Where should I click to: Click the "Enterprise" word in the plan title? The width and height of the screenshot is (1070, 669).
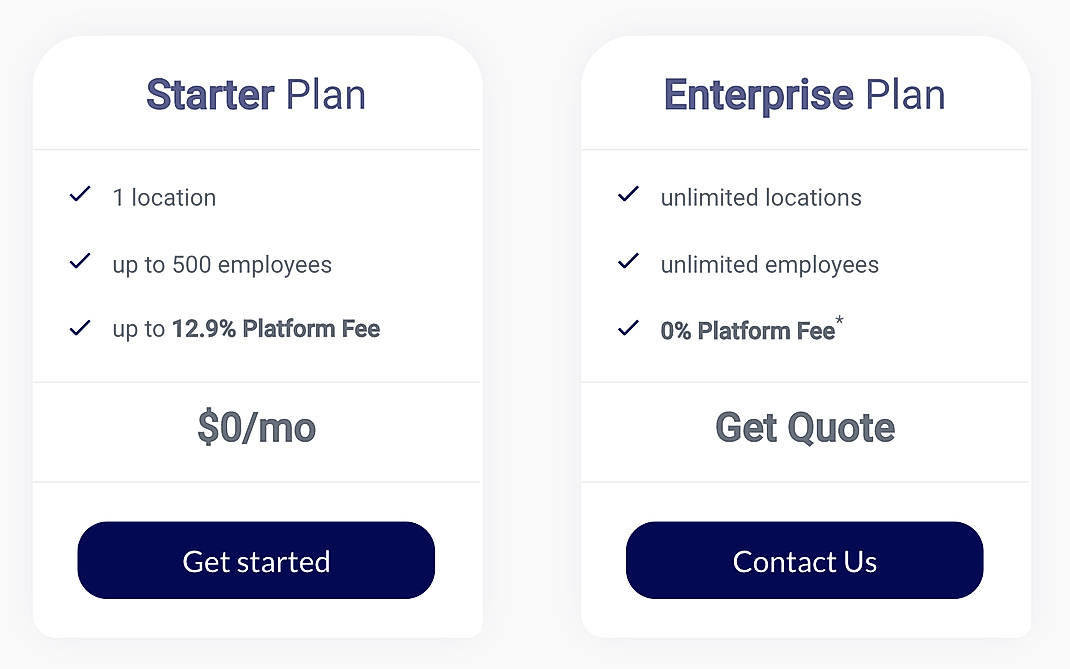[x=760, y=95]
